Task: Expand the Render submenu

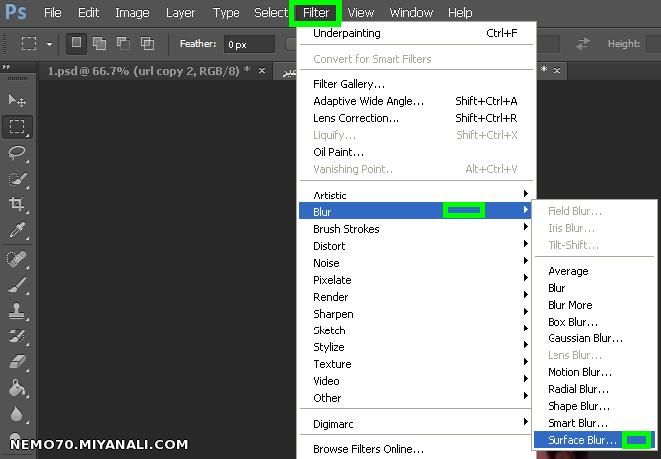Action: (415, 297)
